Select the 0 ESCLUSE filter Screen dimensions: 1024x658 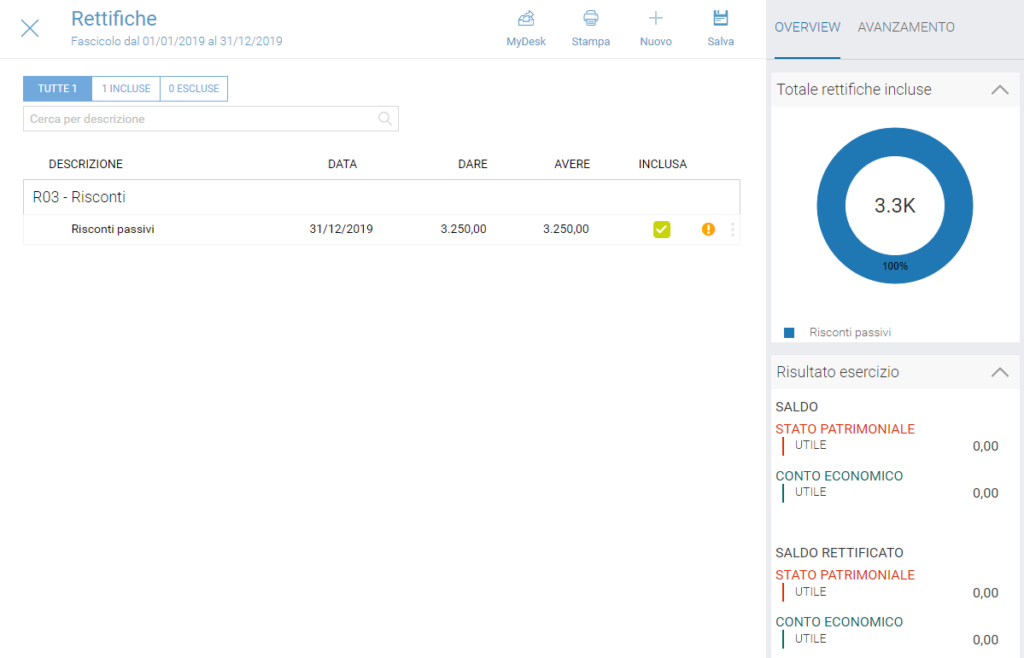(x=194, y=89)
